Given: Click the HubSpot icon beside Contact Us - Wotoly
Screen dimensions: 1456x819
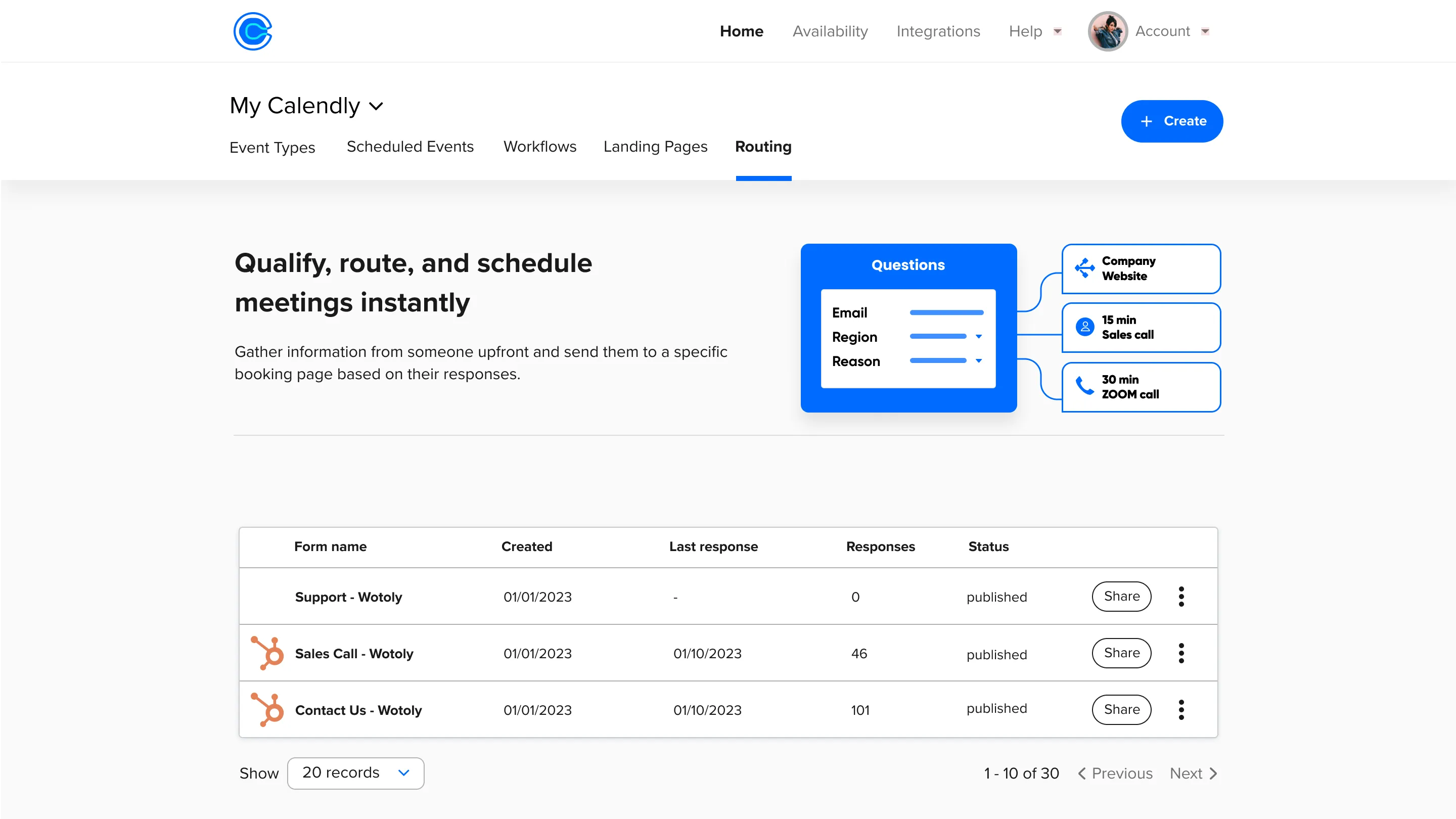Looking at the screenshot, I should [x=267, y=709].
